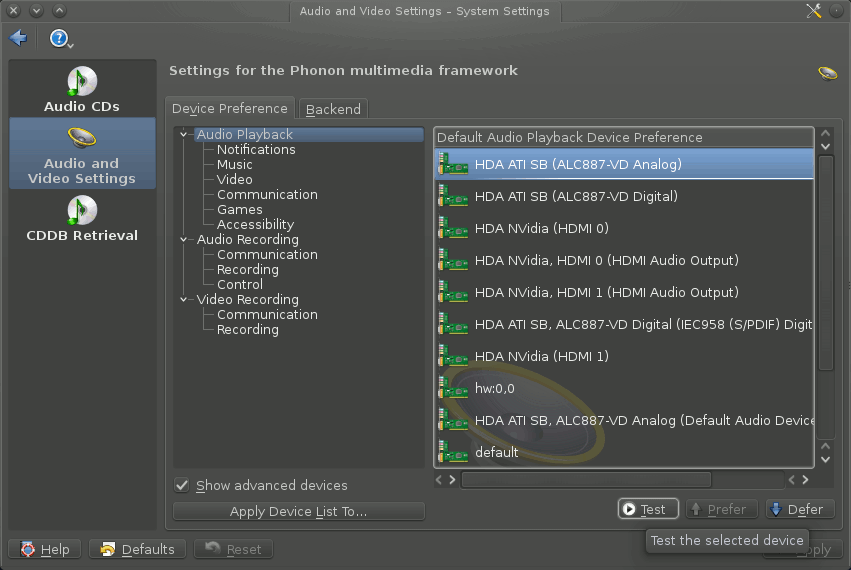The image size is (851, 570).
Task: Toggle the Show advanced devices checkbox
Action: 182,485
